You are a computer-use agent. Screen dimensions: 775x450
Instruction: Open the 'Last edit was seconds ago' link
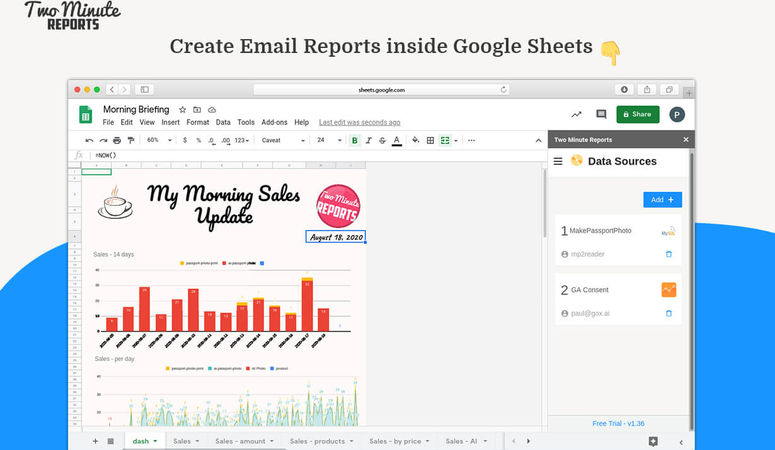pos(359,123)
